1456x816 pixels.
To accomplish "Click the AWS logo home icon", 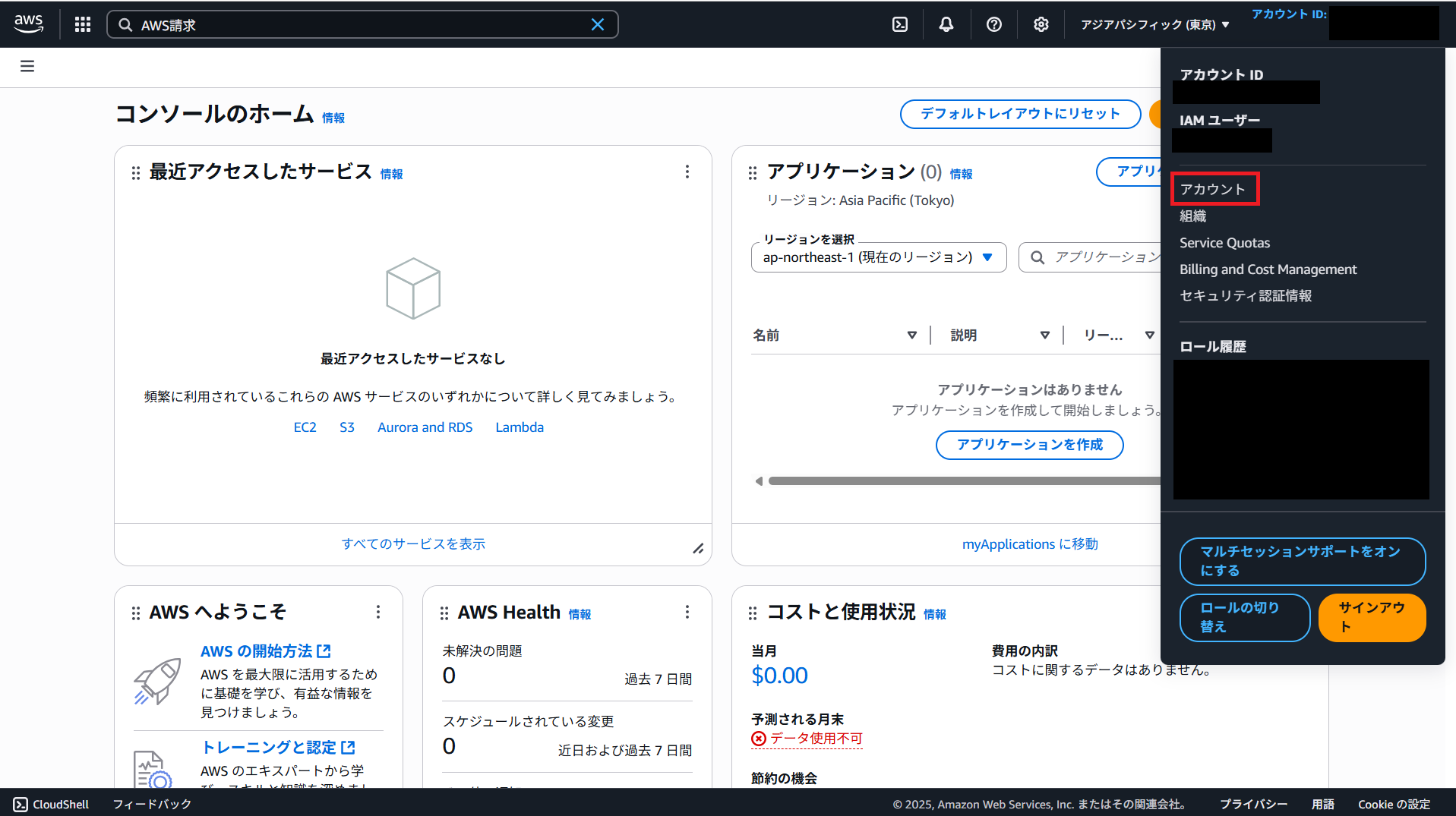I will pos(29,24).
